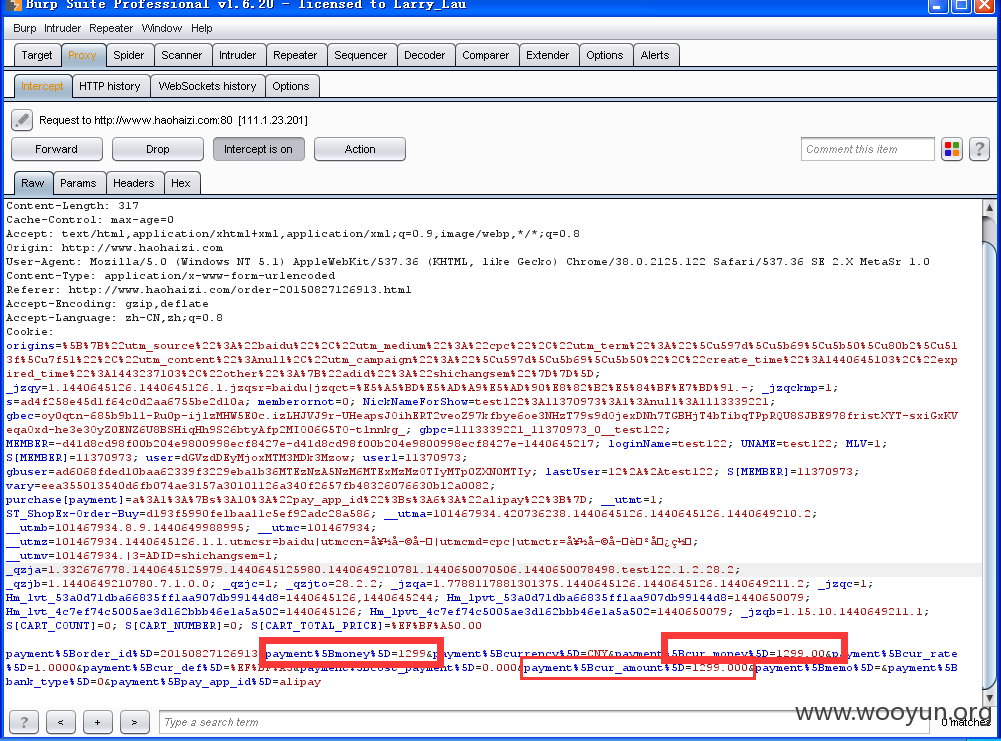The width and height of the screenshot is (1001, 741).
Task: Drop the intercepted request
Action: [158, 149]
